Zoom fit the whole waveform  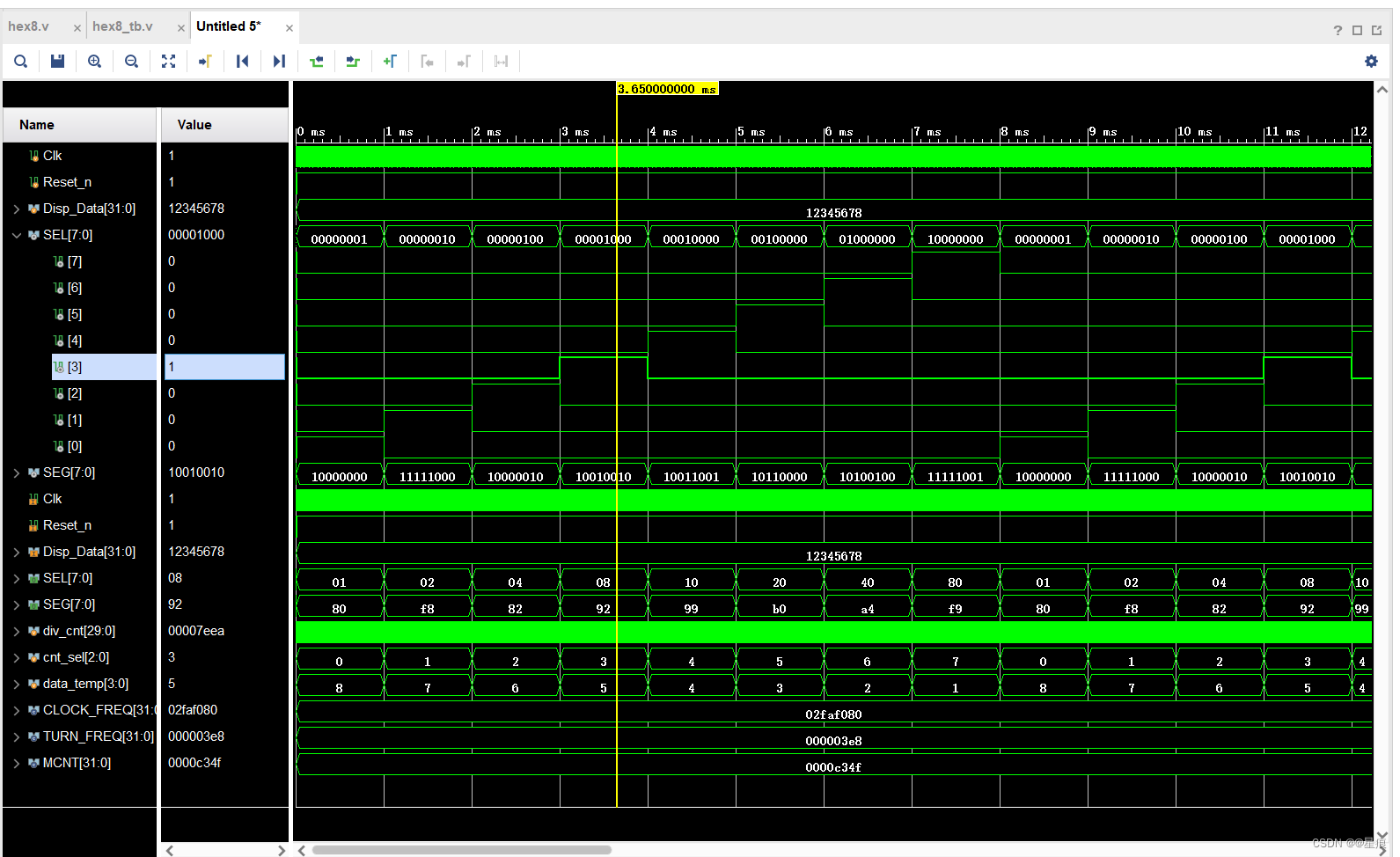(x=169, y=61)
